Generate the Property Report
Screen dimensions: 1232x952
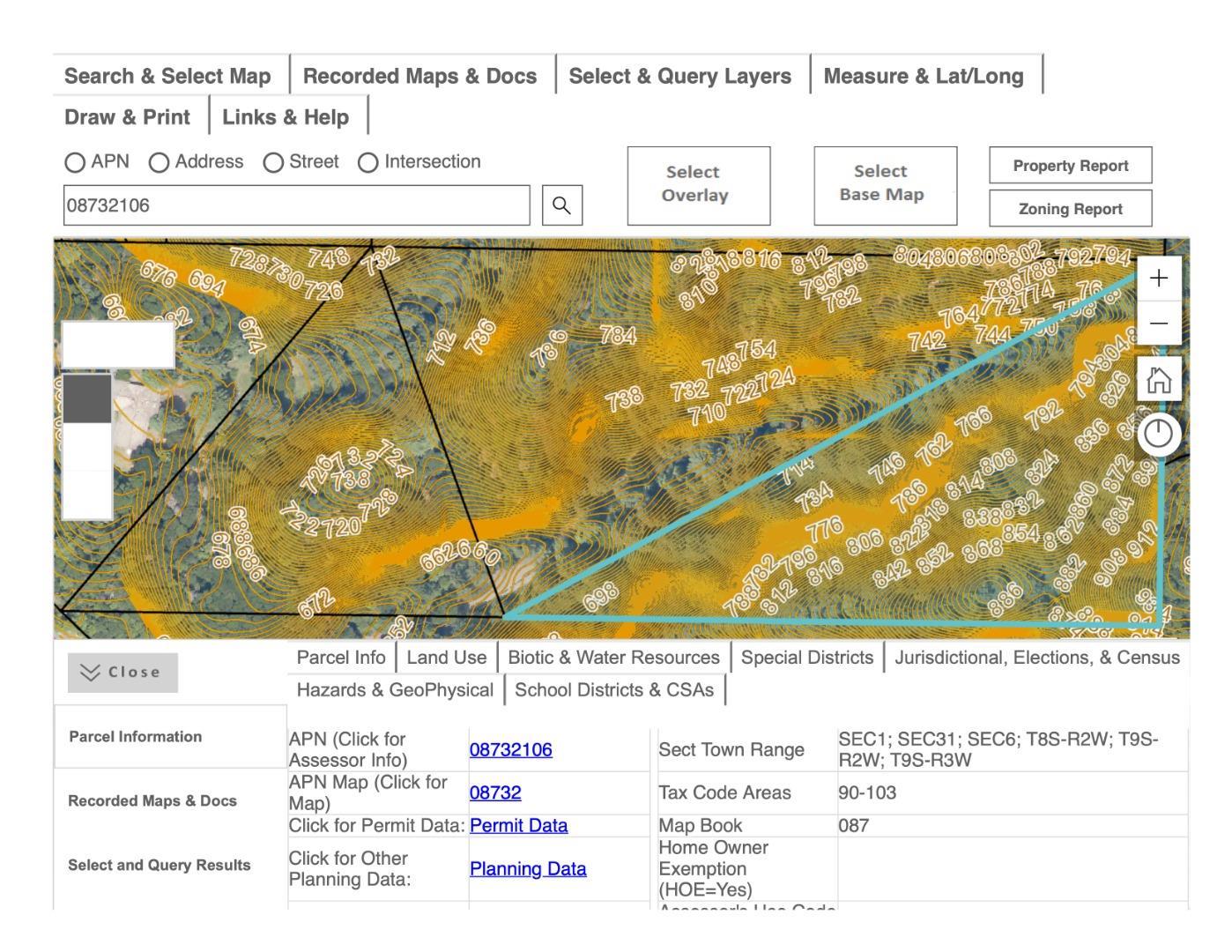point(1070,166)
